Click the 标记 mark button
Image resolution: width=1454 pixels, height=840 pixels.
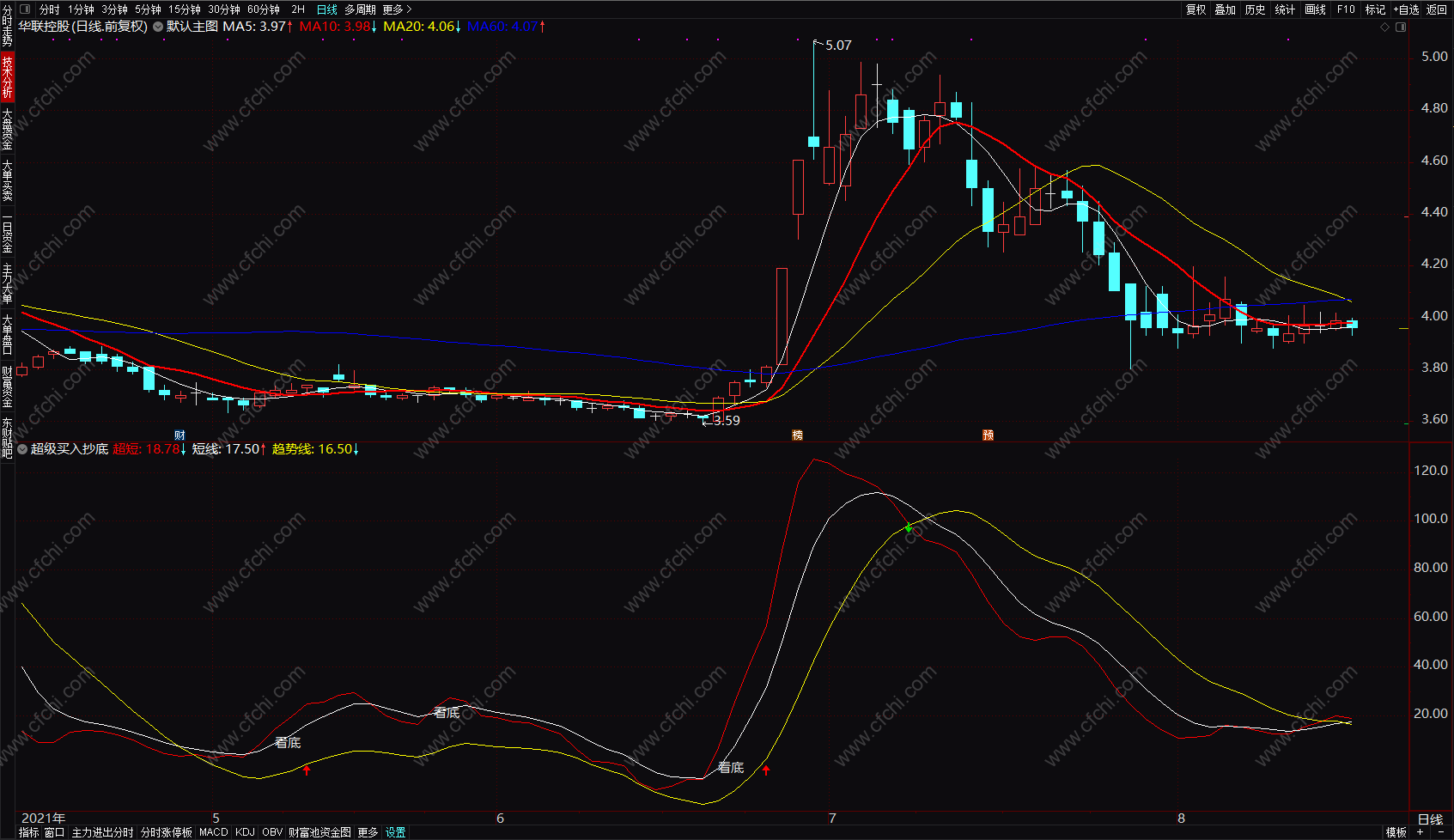tap(1375, 9)
